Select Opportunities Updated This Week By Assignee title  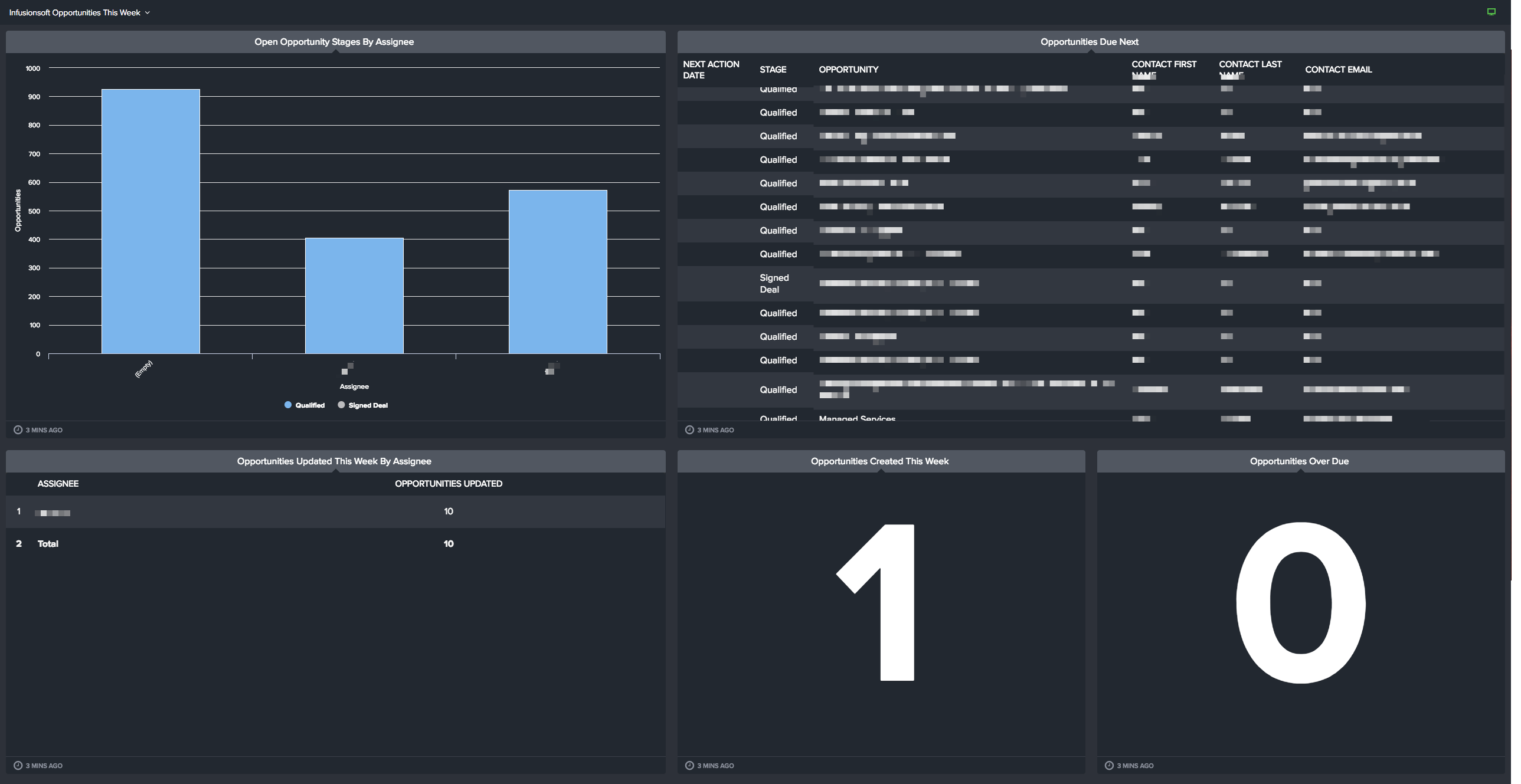pyautogui.click(x=334, y=461)
